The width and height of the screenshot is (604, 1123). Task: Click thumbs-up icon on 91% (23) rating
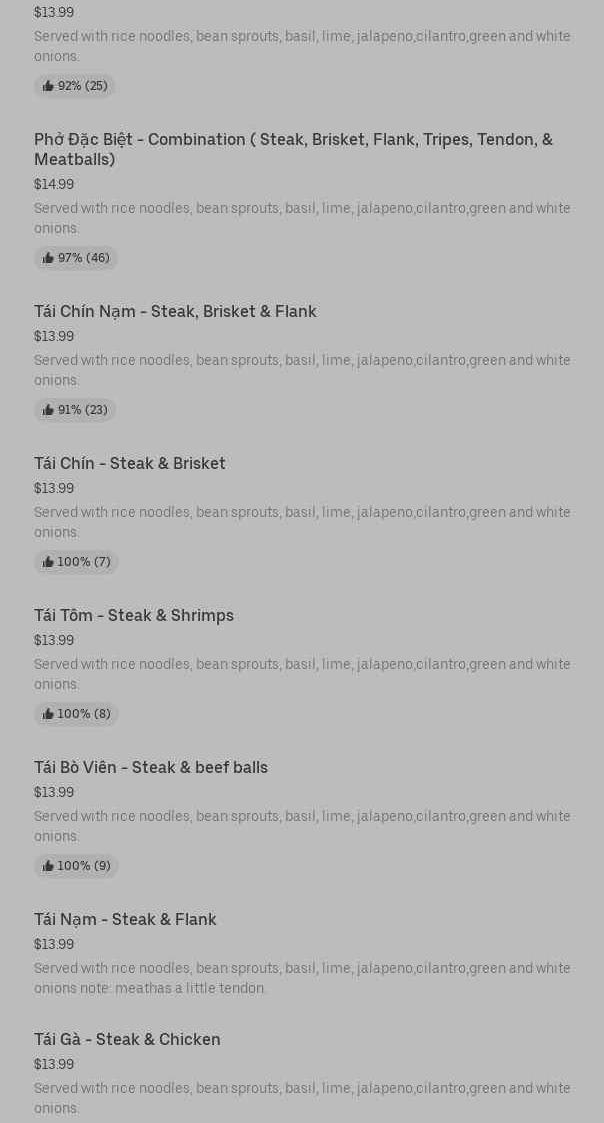click(x=48, y=410)
